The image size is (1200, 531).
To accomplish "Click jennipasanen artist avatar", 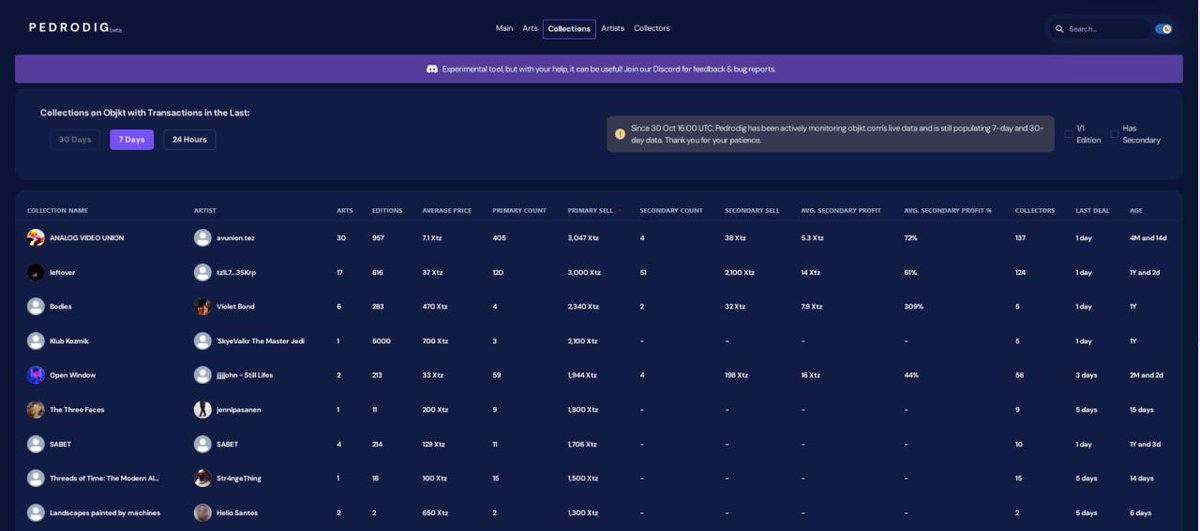I will point(203,409).
